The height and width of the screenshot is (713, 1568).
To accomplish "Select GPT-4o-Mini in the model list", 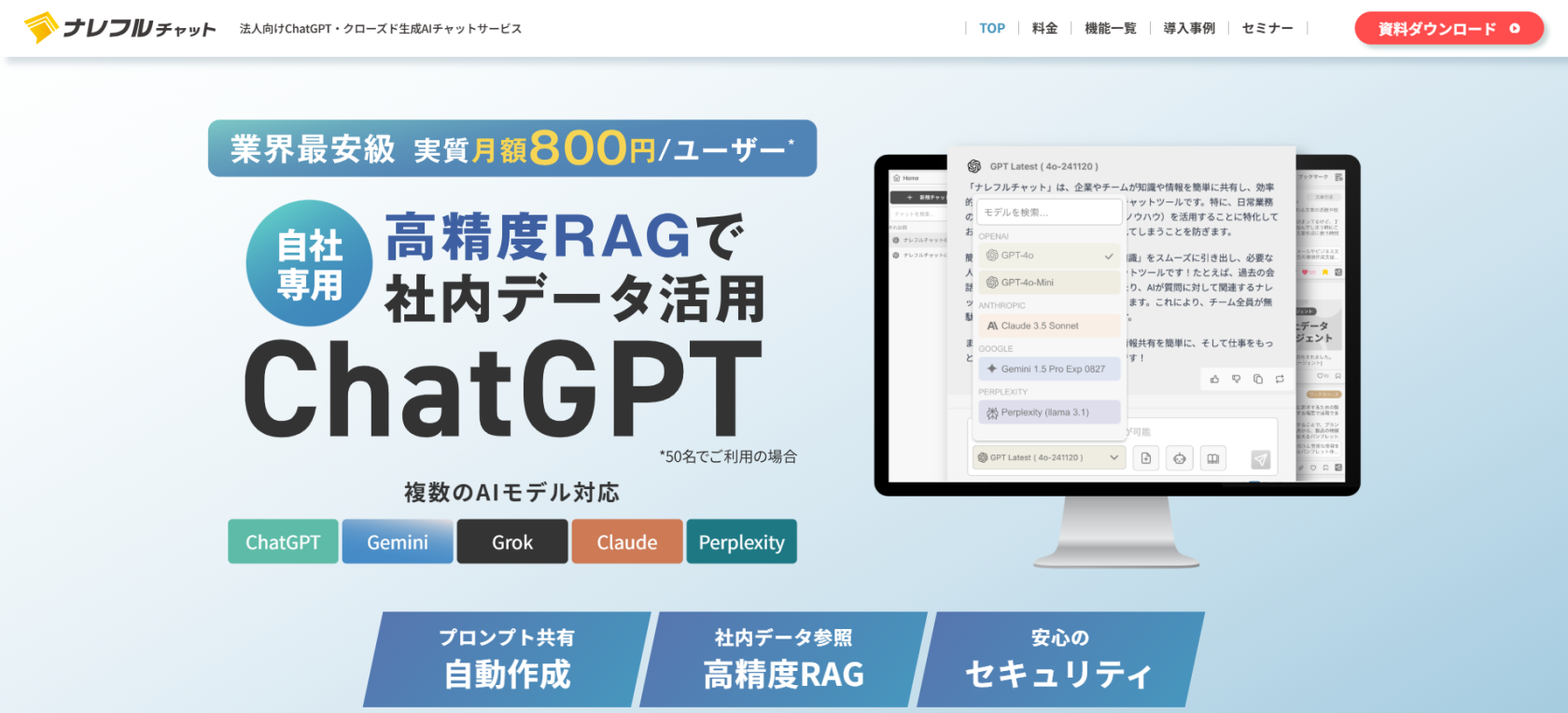I will pyautogui.click(x=1049, y=283).
